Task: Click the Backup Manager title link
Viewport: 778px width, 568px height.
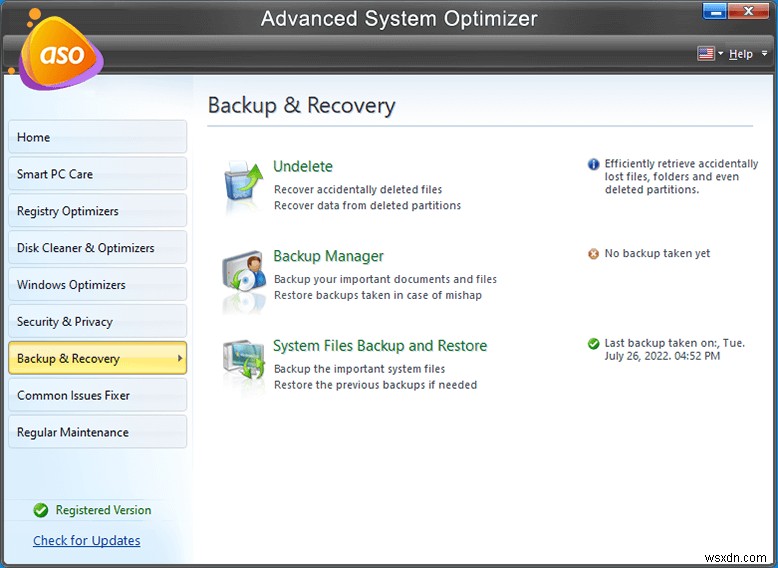Action: [x=328, y=256]
